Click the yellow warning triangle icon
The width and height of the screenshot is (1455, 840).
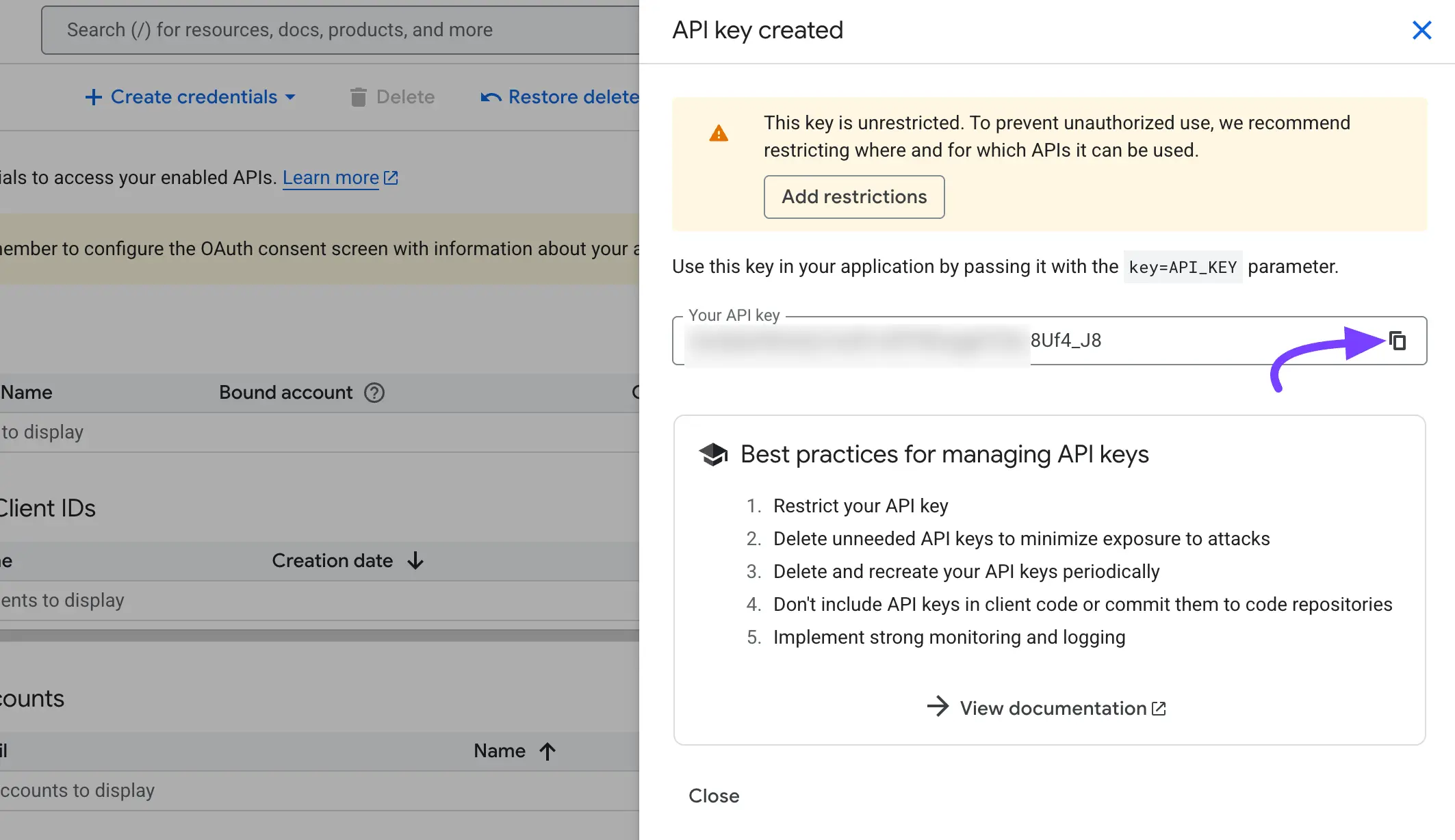(x=719, y=134)
